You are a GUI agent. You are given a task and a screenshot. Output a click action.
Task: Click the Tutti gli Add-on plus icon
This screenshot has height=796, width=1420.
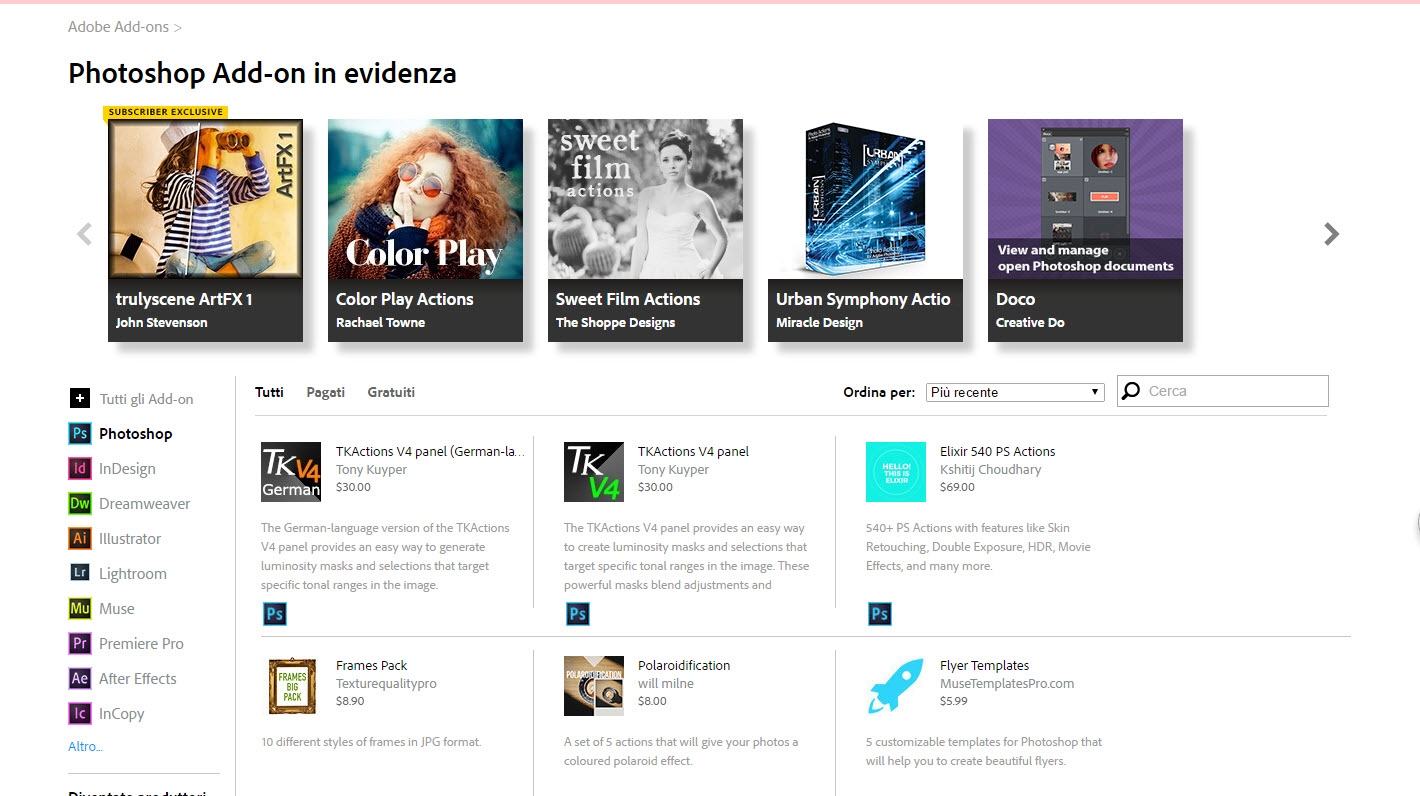point(80,399)
